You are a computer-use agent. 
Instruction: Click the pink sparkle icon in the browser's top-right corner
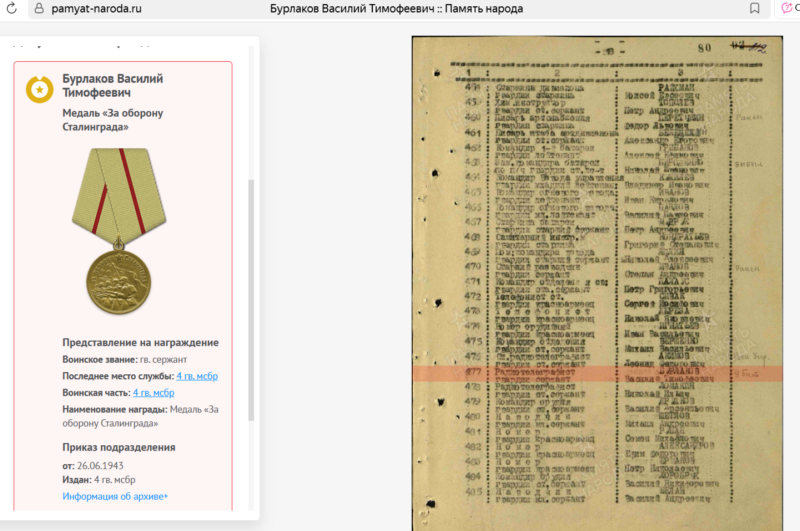(787, 8)
